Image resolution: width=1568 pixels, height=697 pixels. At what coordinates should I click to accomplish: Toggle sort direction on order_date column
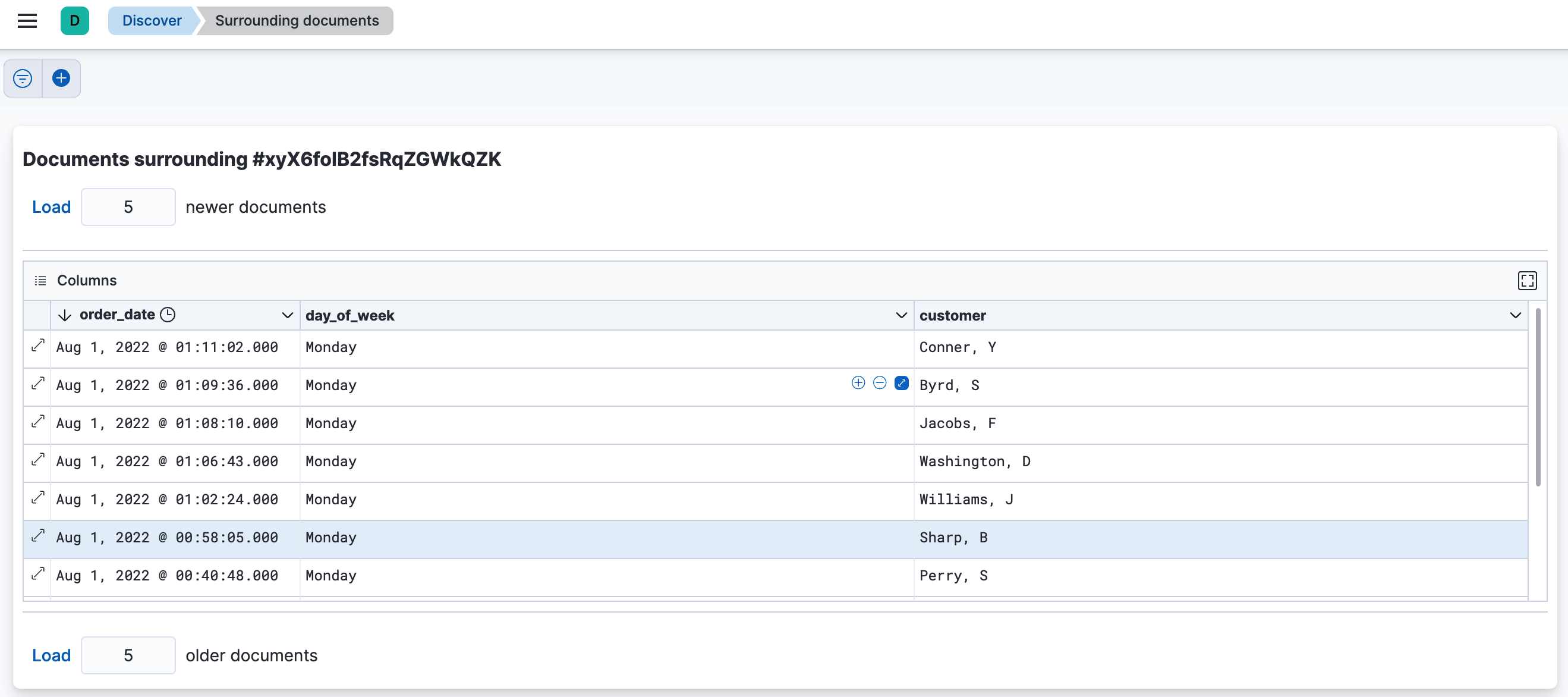[x=65, y=315]
